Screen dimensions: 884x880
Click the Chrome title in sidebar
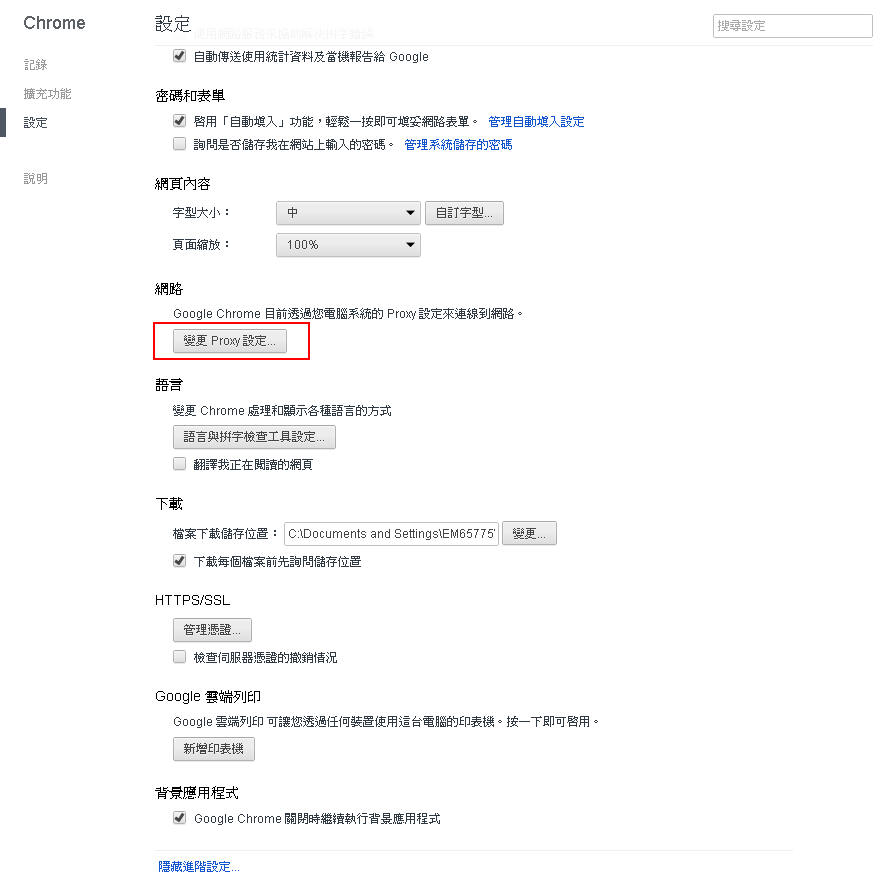click(55, 23)
